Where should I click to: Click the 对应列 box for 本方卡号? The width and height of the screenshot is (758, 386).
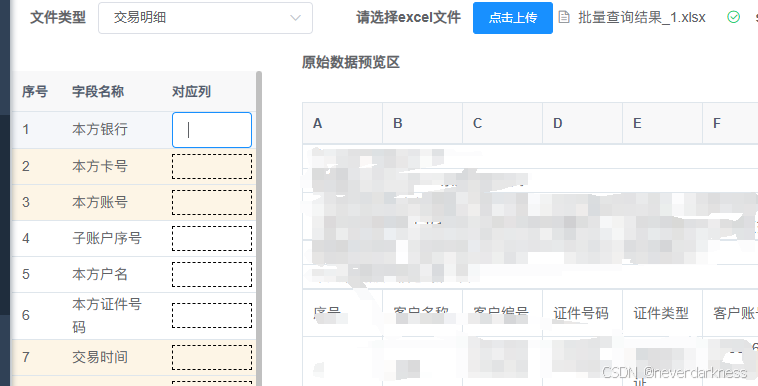[x=212, y=166]
